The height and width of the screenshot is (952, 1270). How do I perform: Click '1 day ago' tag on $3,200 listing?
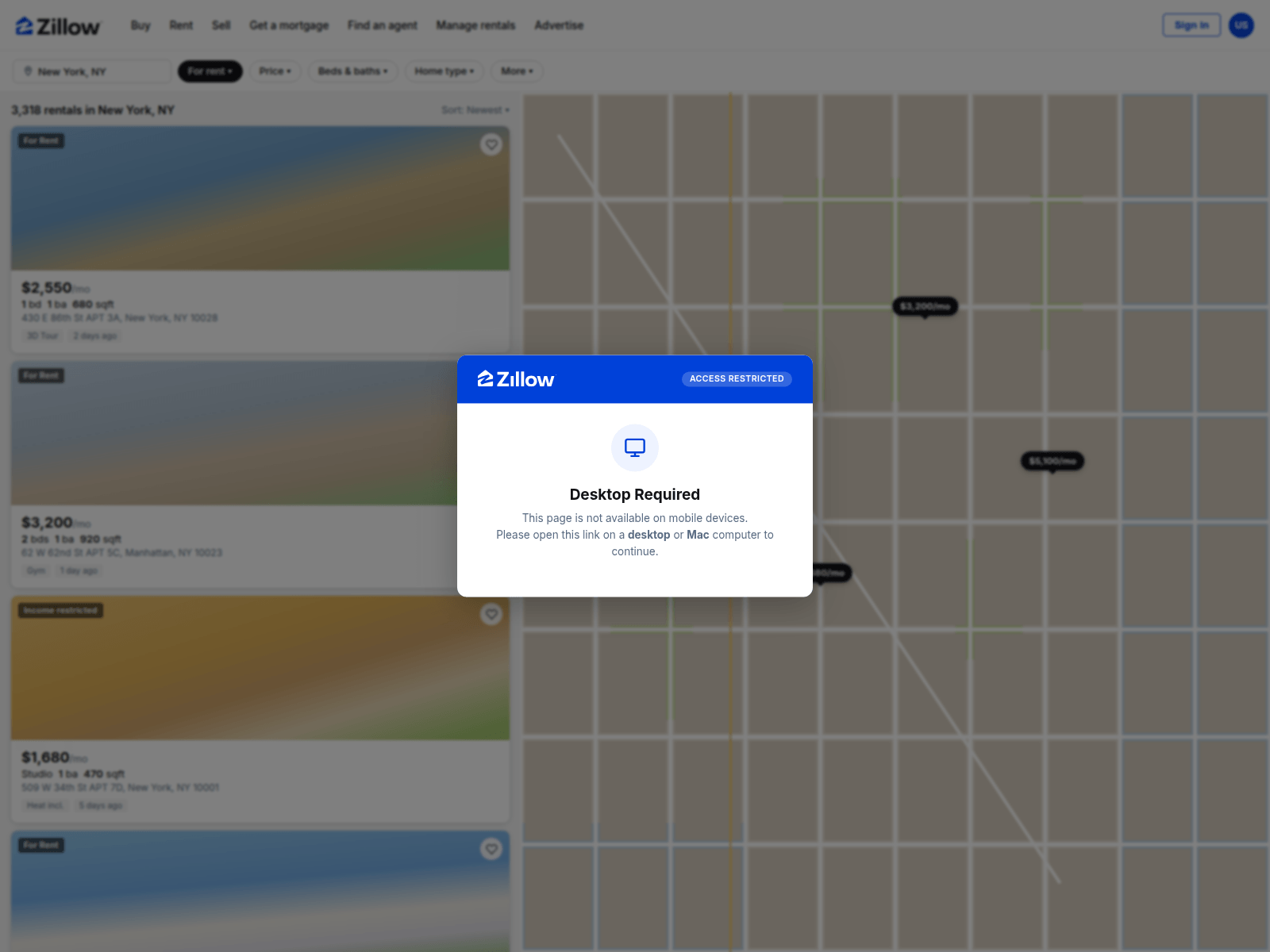tap(79, 571)
